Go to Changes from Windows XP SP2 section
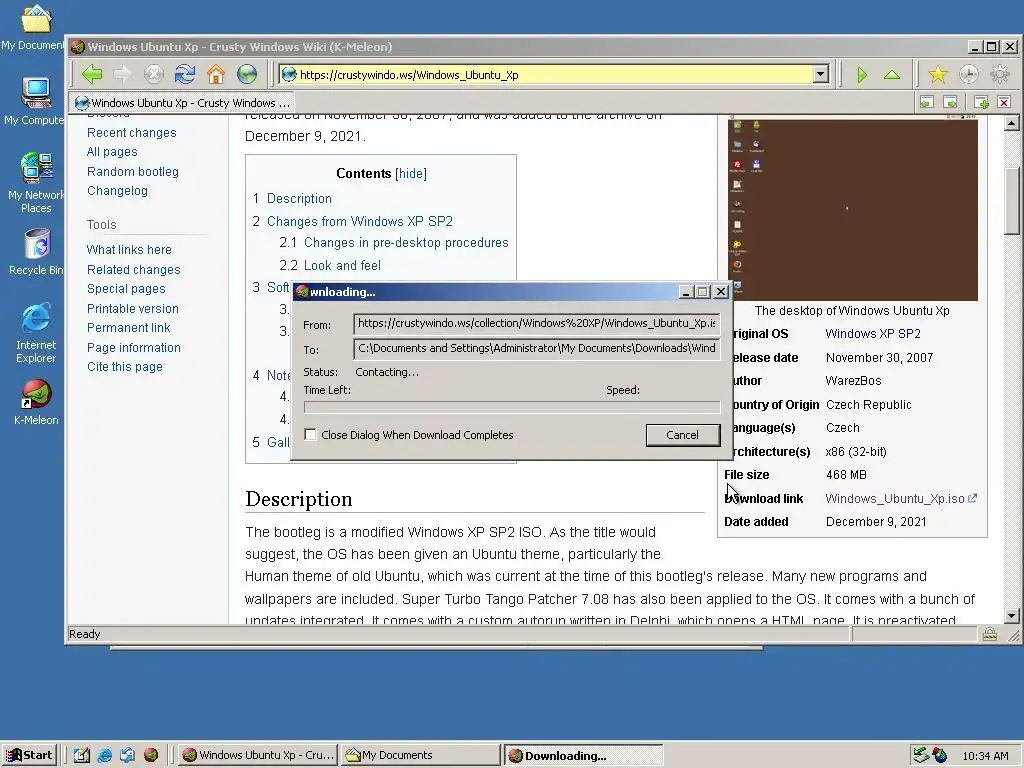 pyautogui.click(x=360, y=221)
